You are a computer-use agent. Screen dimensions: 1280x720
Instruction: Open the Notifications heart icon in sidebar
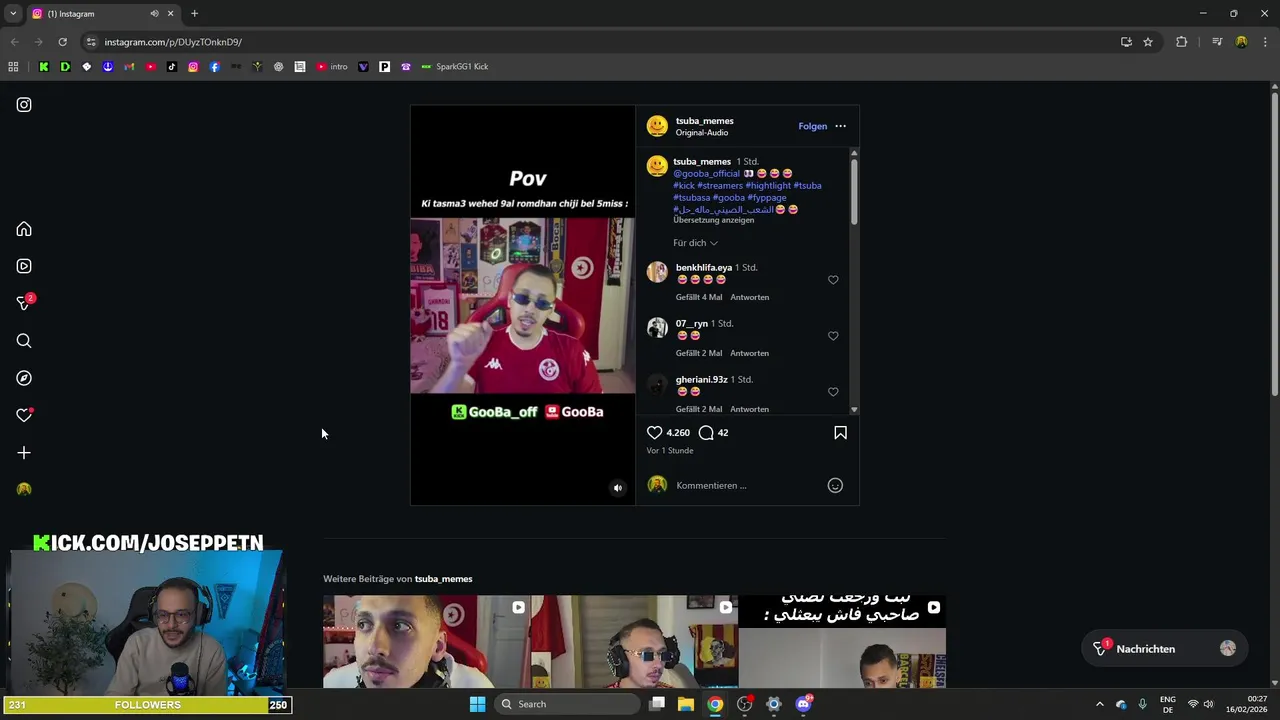pyautogui.click(x=24, y=415)
